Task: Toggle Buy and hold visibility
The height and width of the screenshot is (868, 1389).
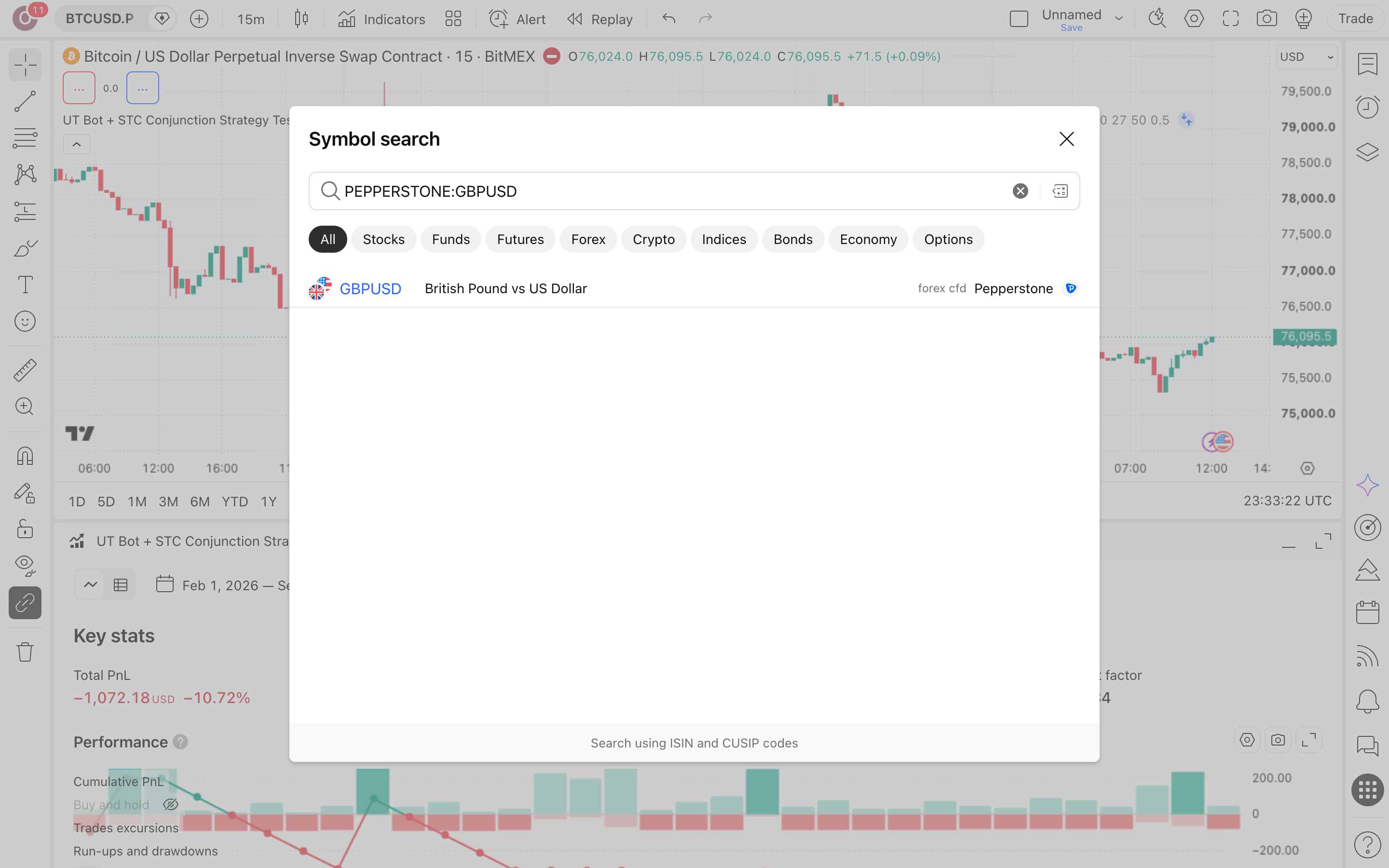Action: click(170, 804)
